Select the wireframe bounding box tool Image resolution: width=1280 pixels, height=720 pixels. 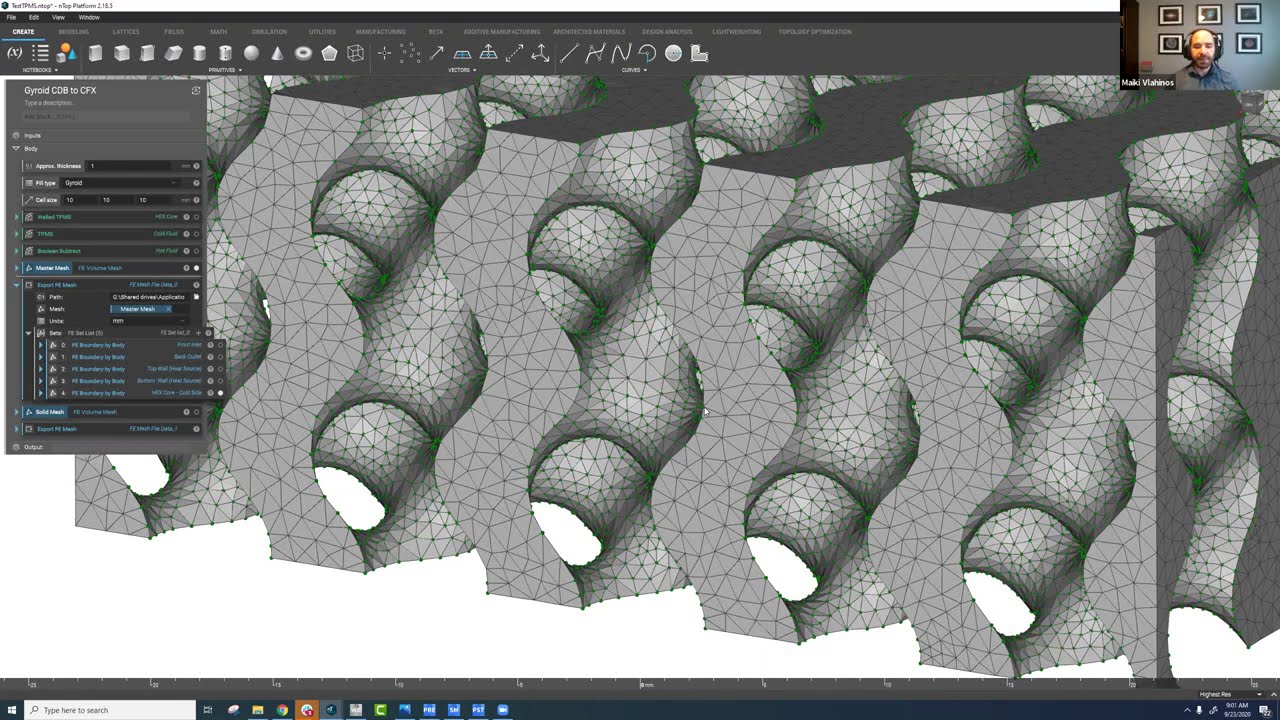point(355,53)
